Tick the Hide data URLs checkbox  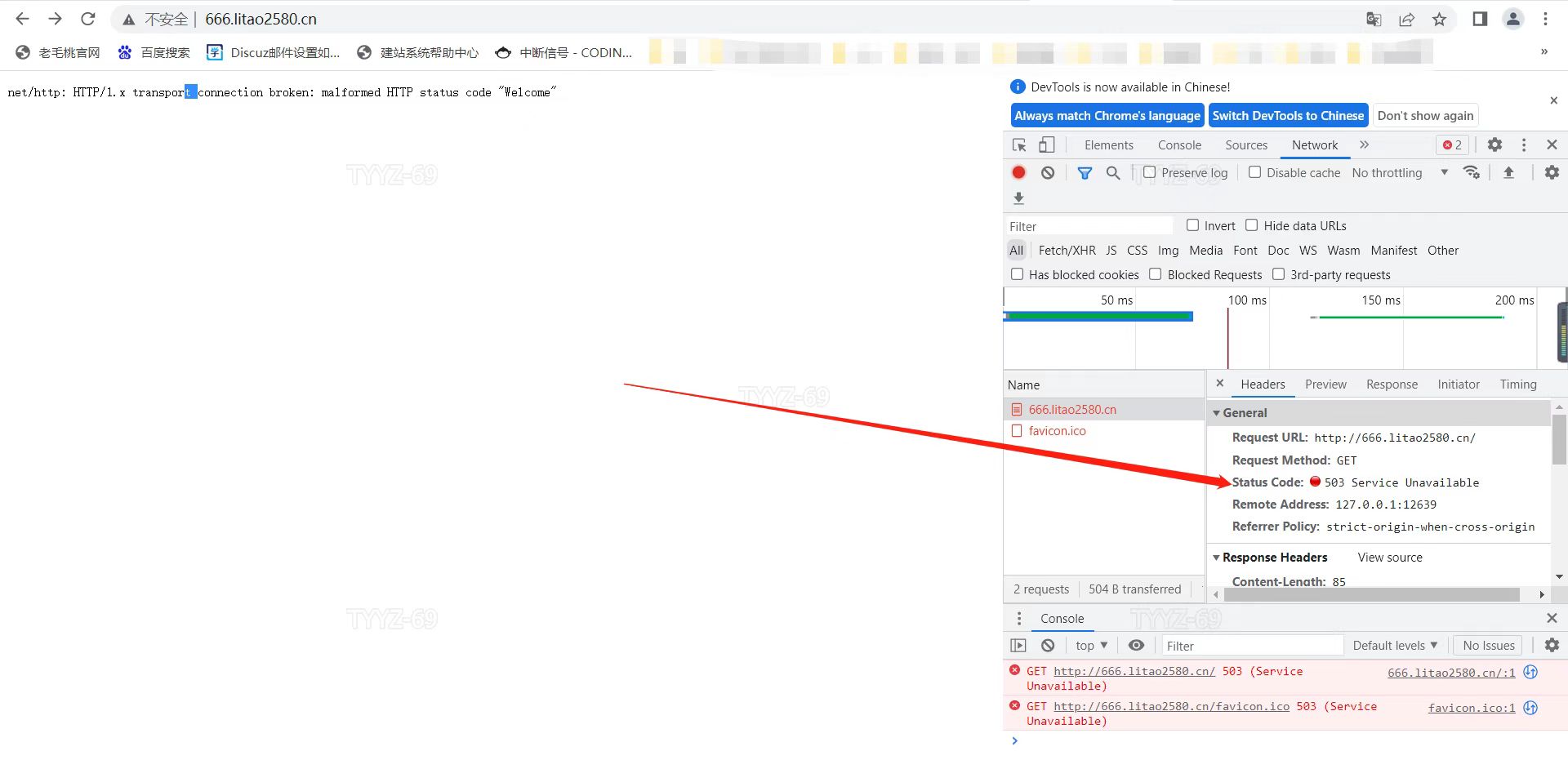click(x=1252, y=226)
